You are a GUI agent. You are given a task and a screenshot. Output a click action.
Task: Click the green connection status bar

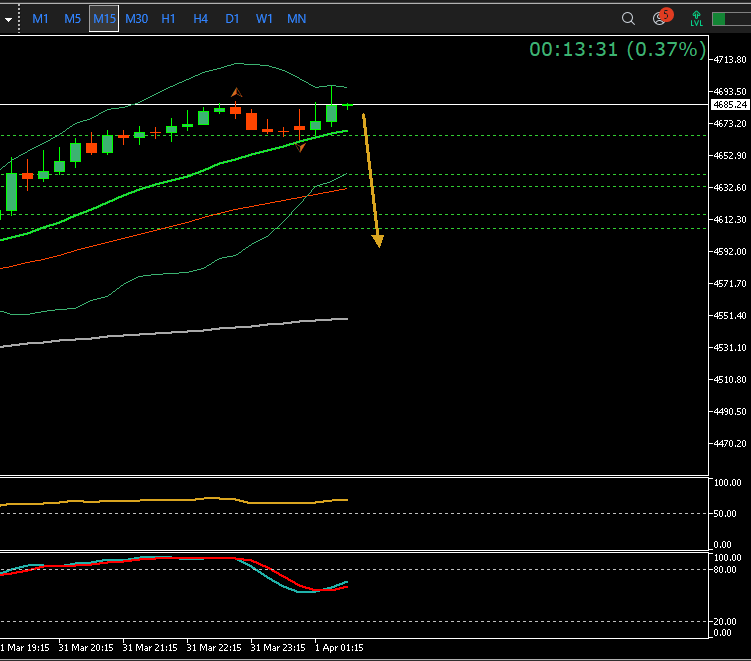point(730,19)
